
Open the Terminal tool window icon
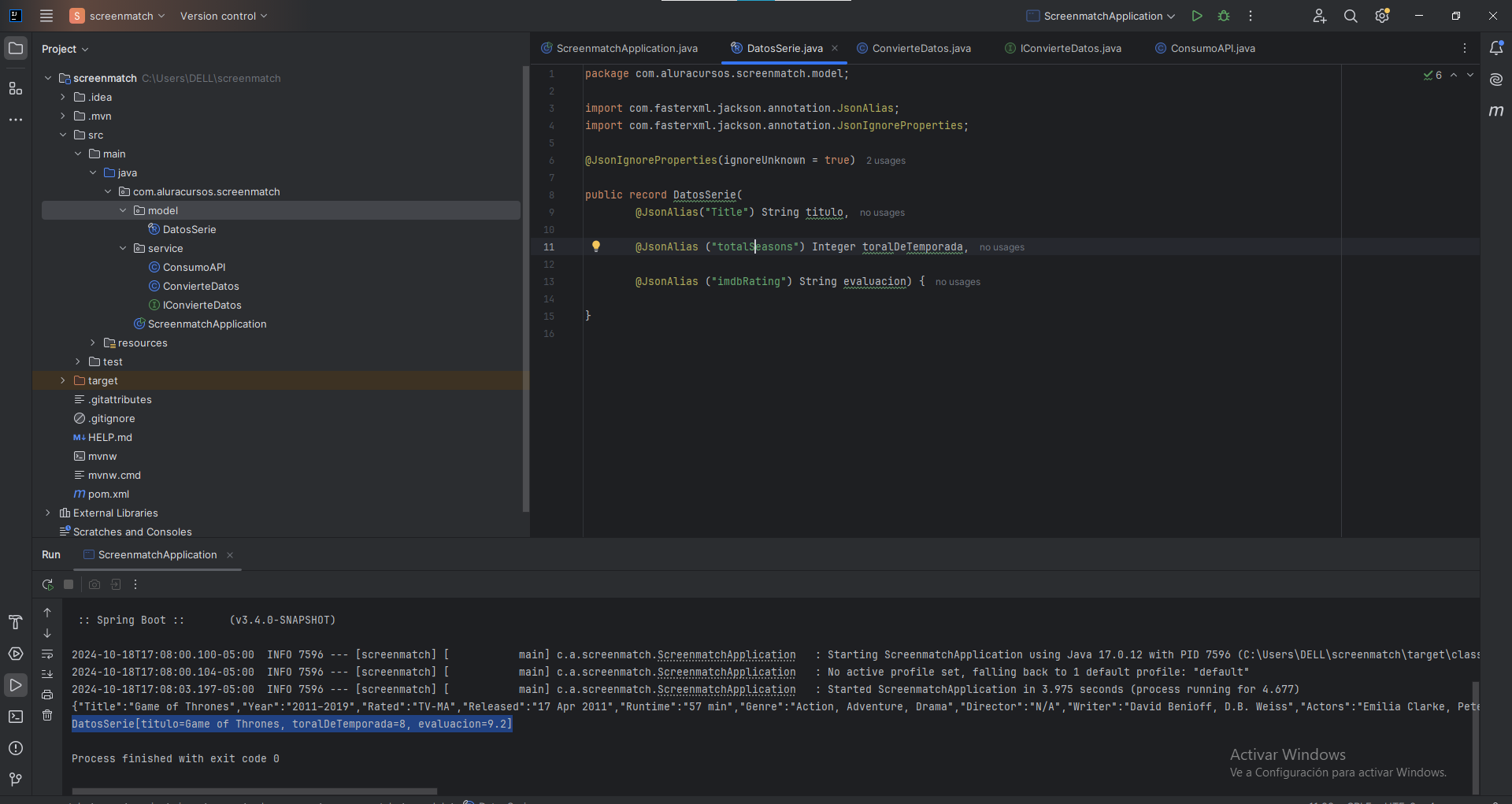(x=16, y=717)
